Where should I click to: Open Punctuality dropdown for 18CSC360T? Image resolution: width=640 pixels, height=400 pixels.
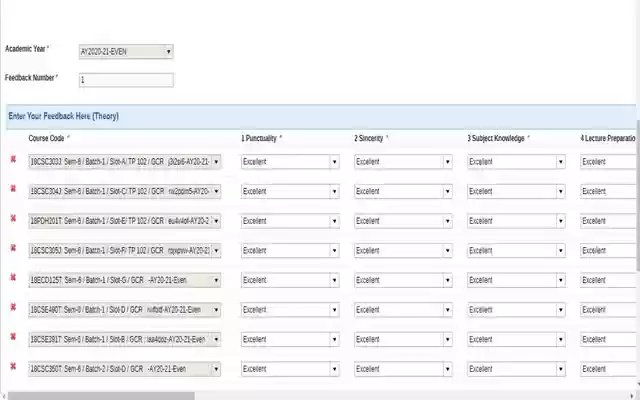290,369
